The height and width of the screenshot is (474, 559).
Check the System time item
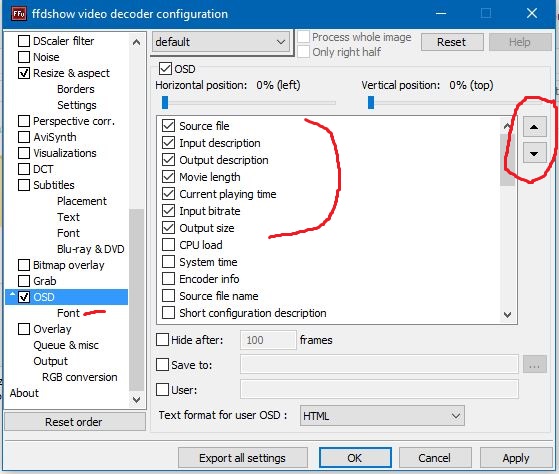pyautogui.click(x=168, y=262)
